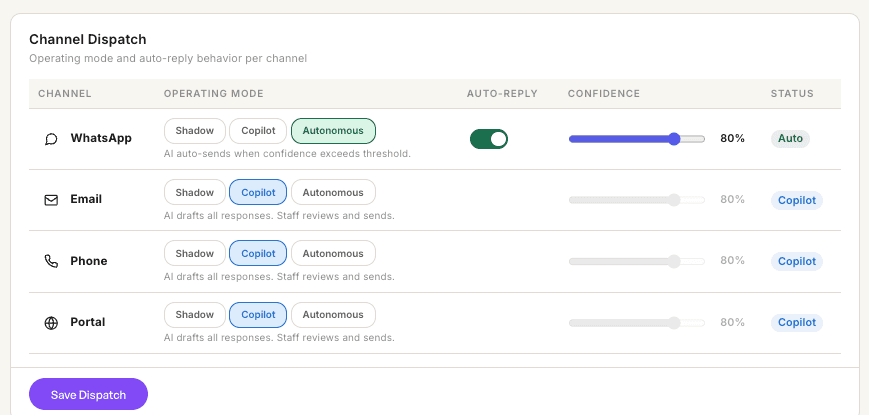Enable Autonomous mode for Phone

(333, 253)
